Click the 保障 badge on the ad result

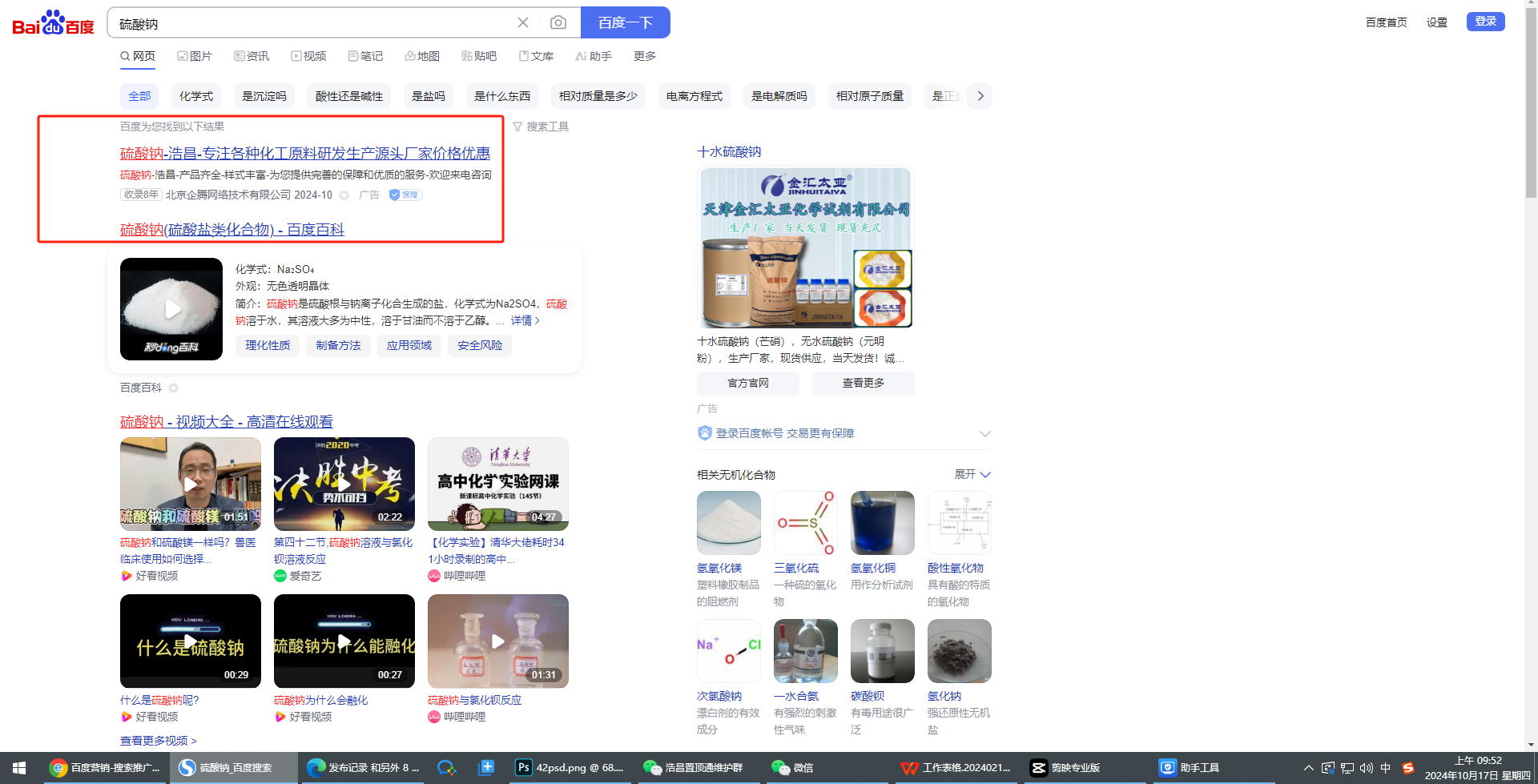point(405,195)
